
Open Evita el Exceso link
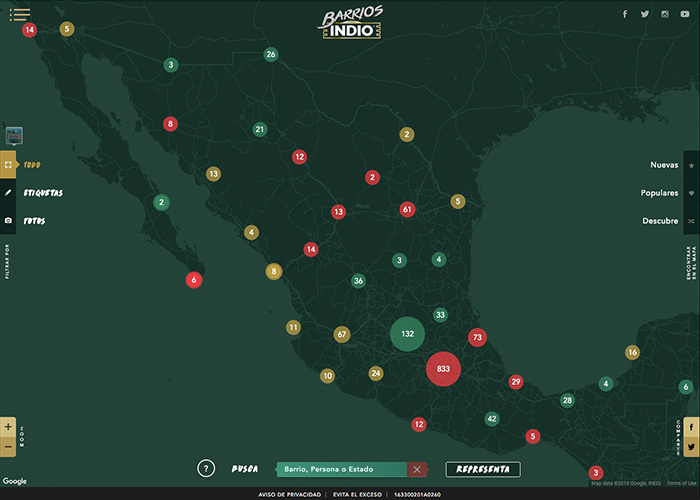pyautogui.click(x=357, y=495)
